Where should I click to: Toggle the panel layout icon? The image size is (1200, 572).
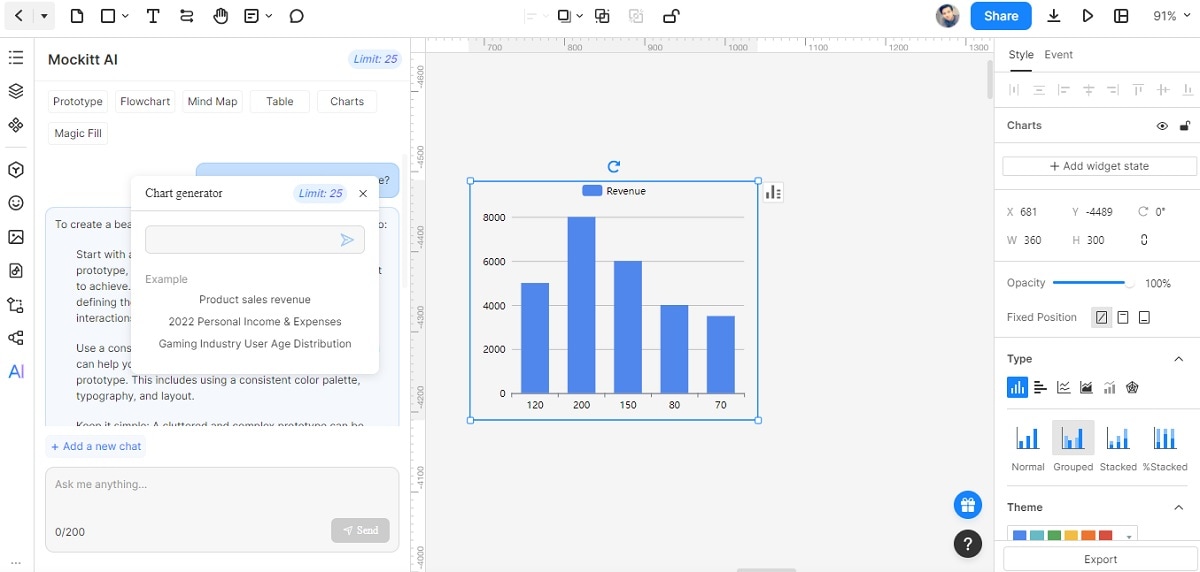pyautogui.click(x=1121, y=16)
